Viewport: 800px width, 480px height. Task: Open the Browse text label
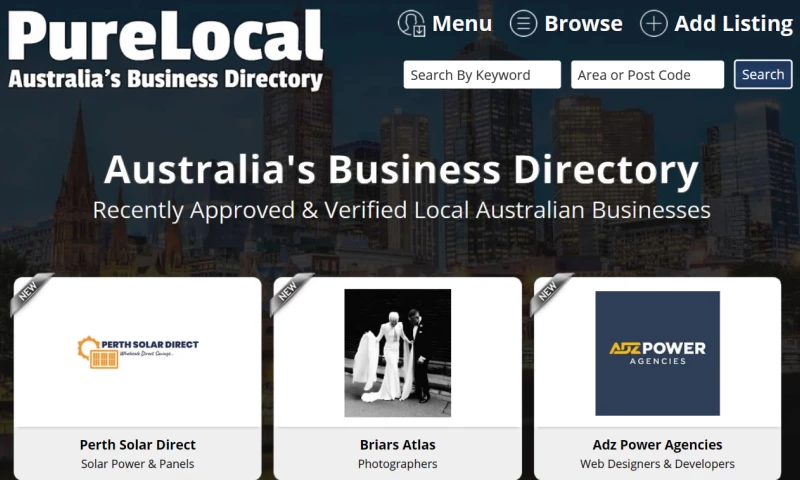[x=583, y=24]
